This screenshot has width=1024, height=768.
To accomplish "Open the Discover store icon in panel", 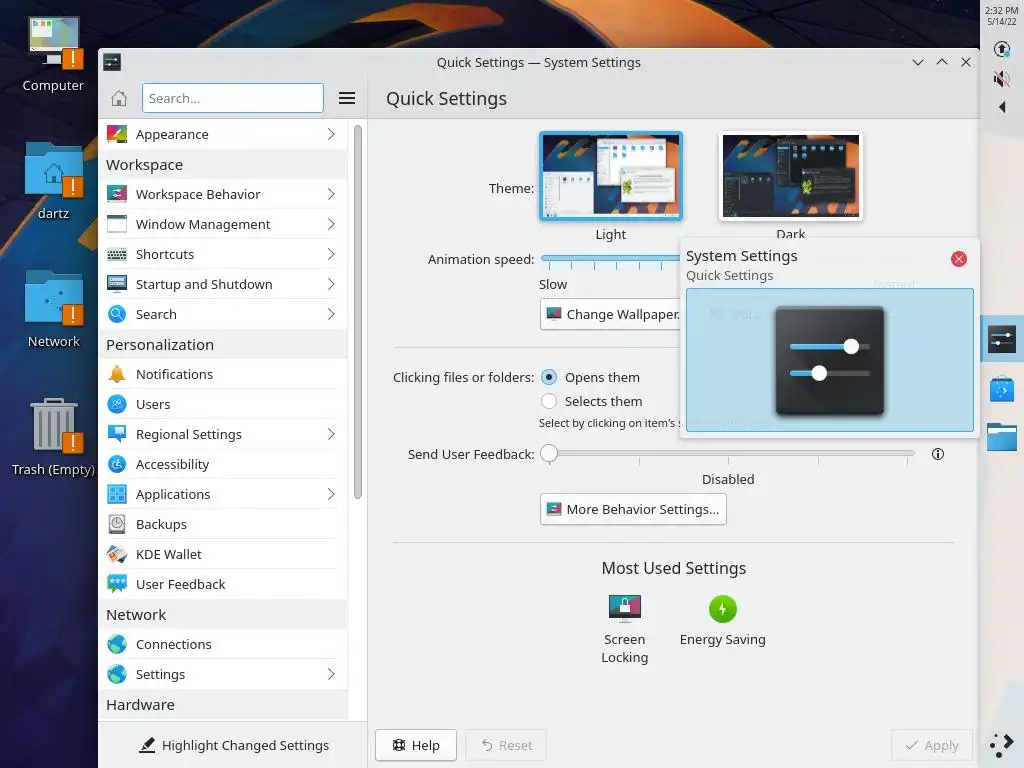I will coord(1002,389).
